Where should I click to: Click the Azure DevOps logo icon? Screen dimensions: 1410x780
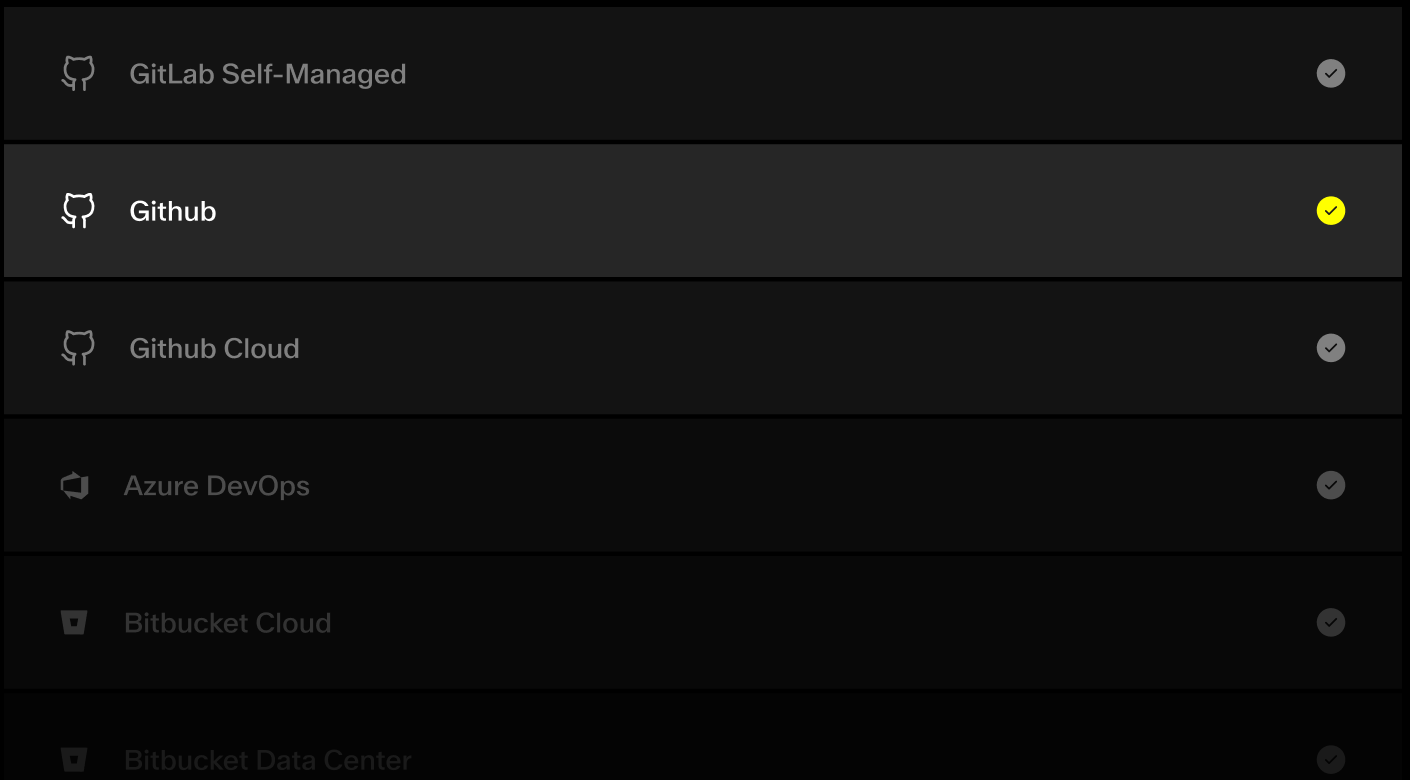click(x=75, y=486)
